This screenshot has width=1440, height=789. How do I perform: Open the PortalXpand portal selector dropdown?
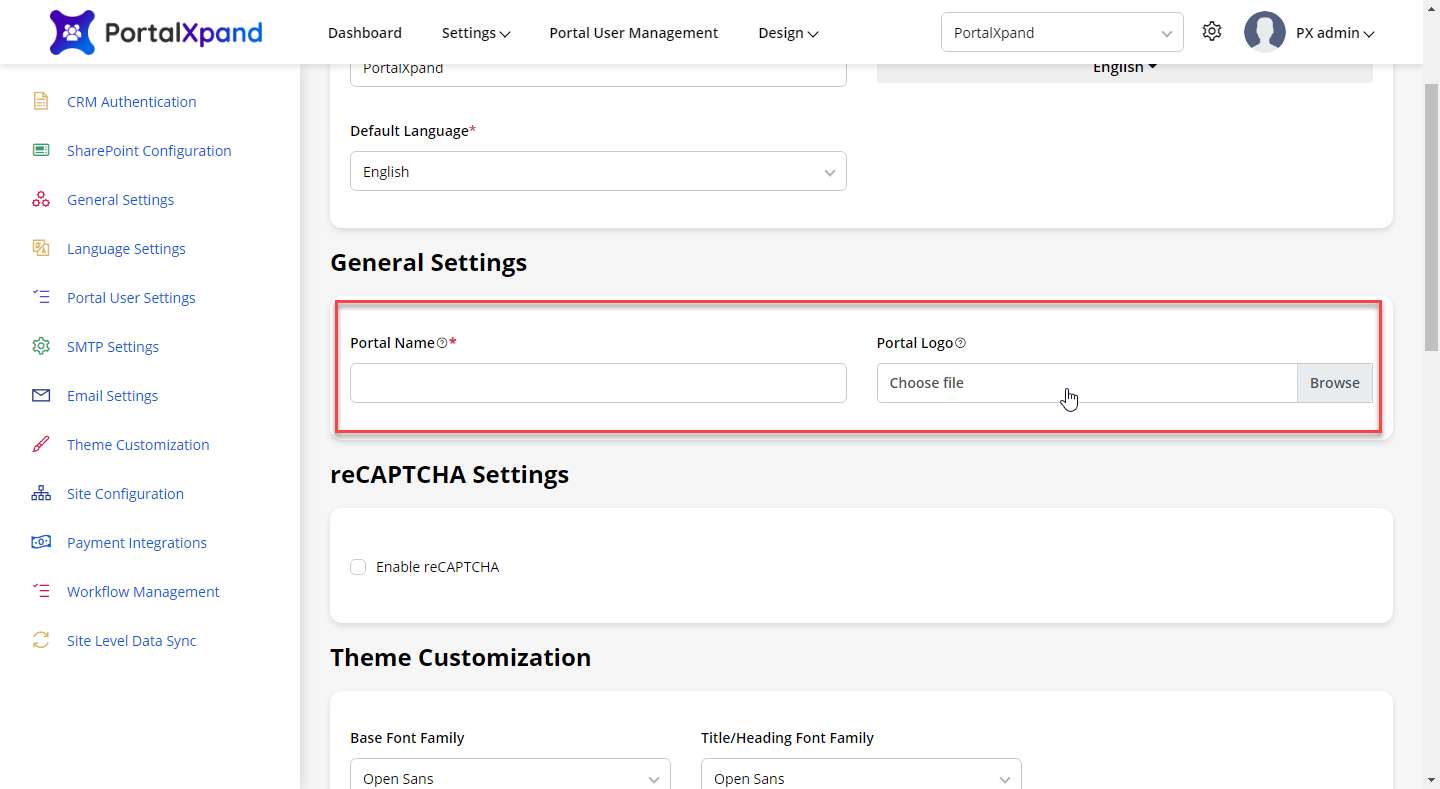[x=1062, y=33]
